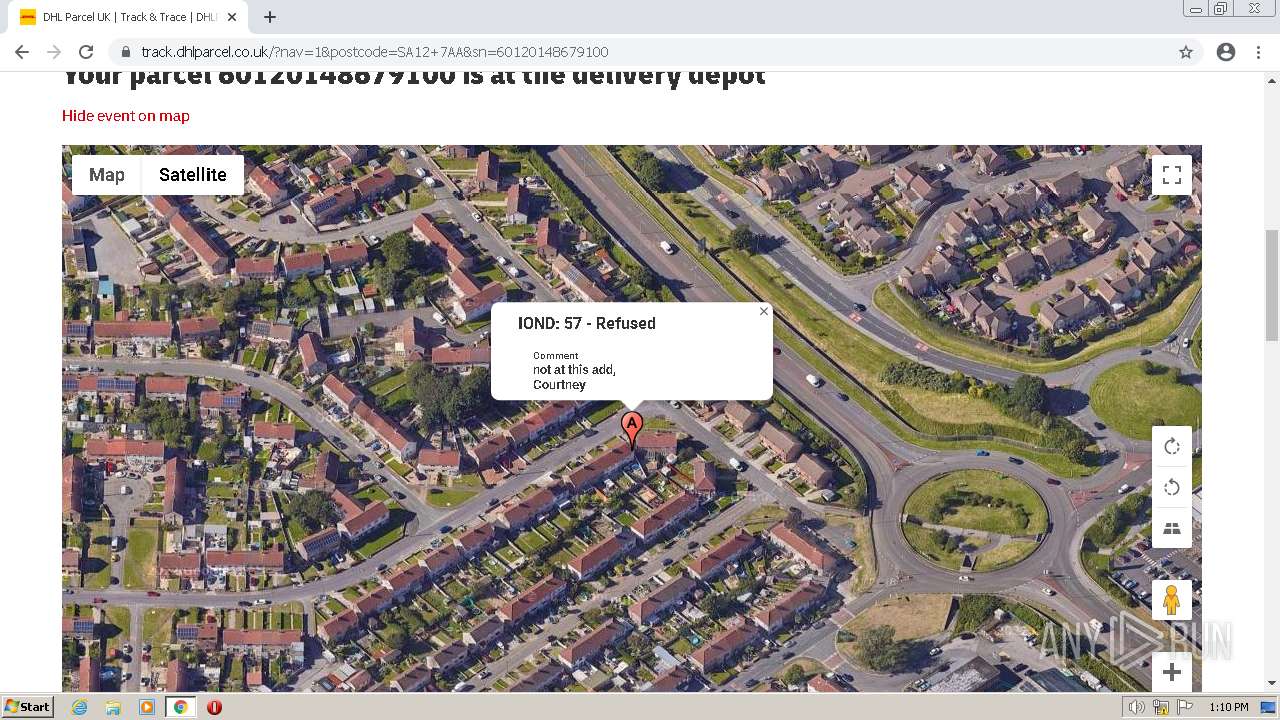
Task: Close the DHL Parcel UK tab
Action: tap(232, 17)
